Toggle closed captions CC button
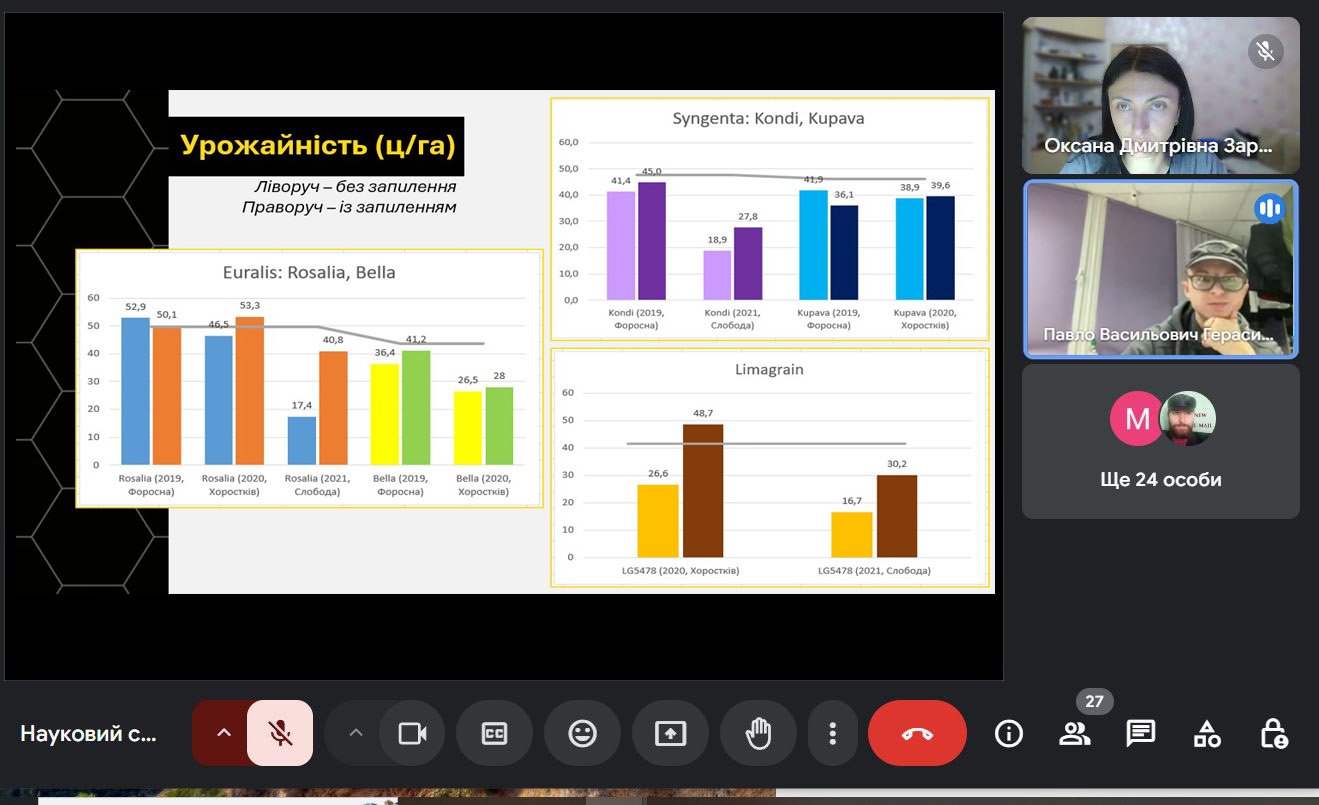 [x=494, y=733]
